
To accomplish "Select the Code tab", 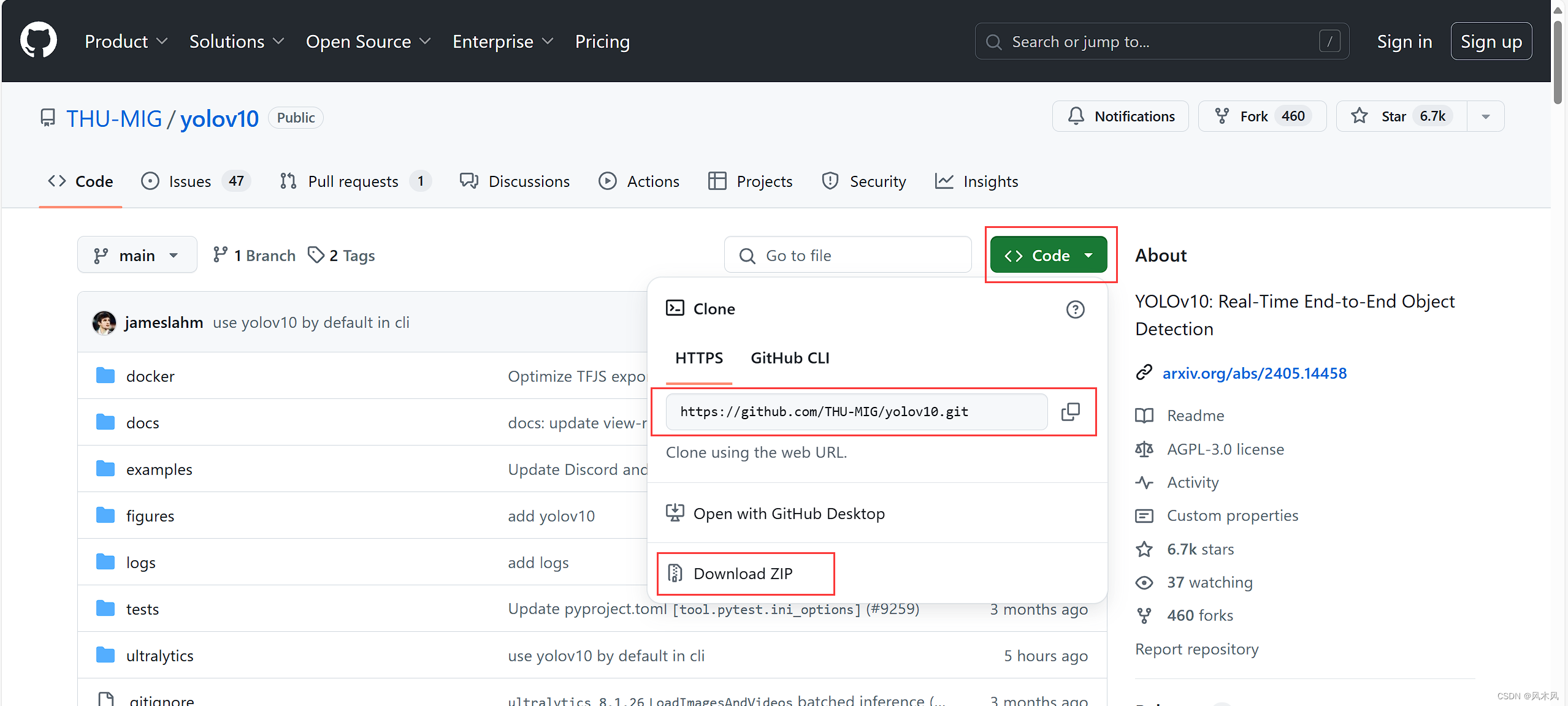I will 80,181.
